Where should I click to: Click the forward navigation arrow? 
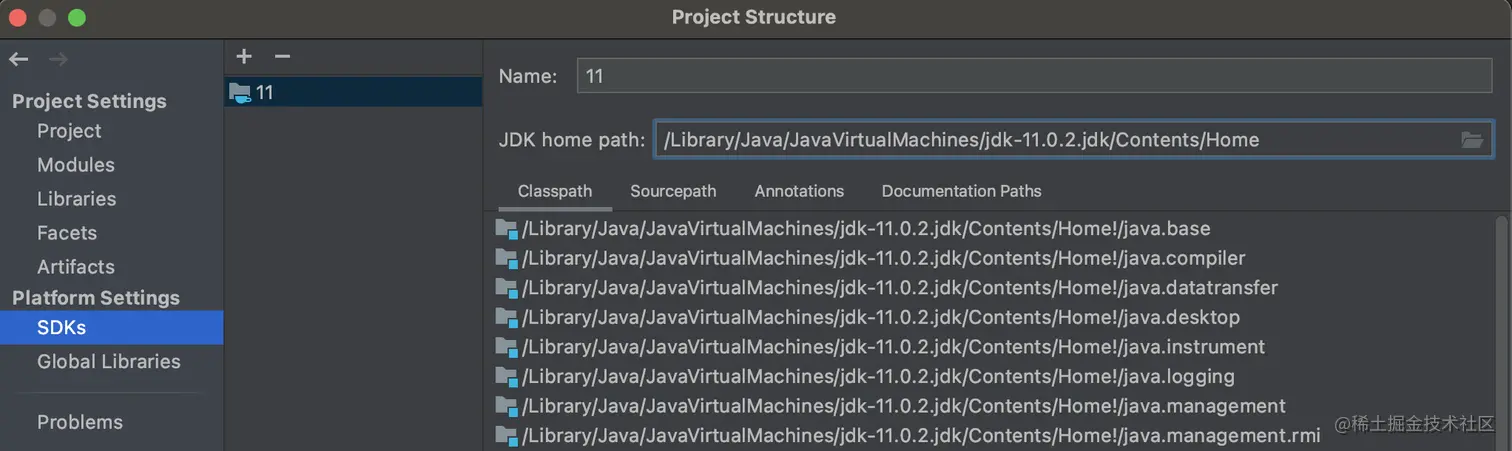click(58, 59)
